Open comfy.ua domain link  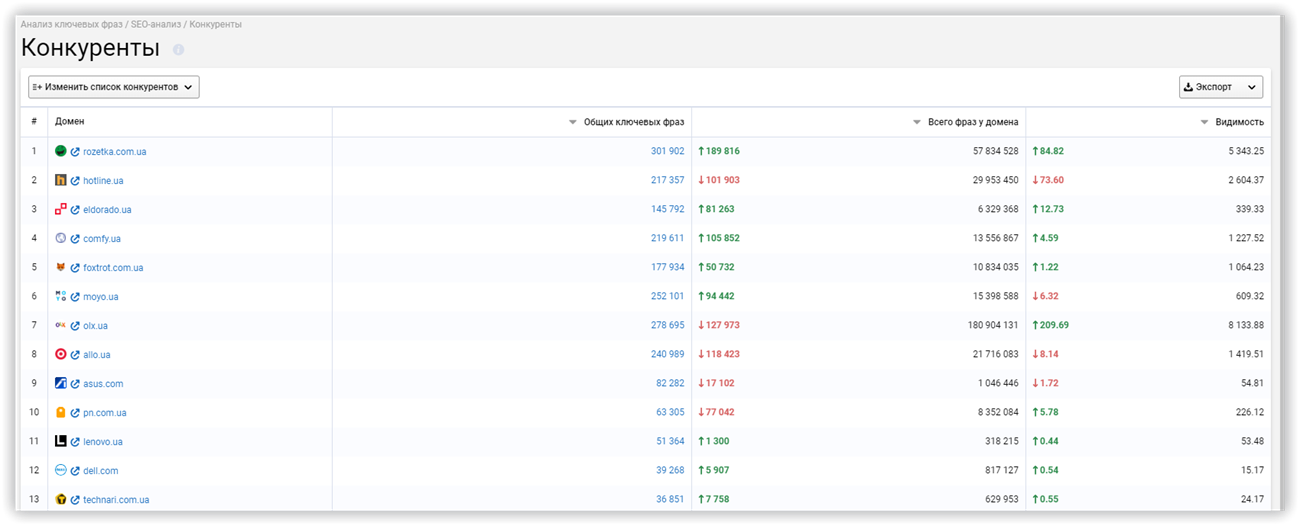(x=102, y=239)
